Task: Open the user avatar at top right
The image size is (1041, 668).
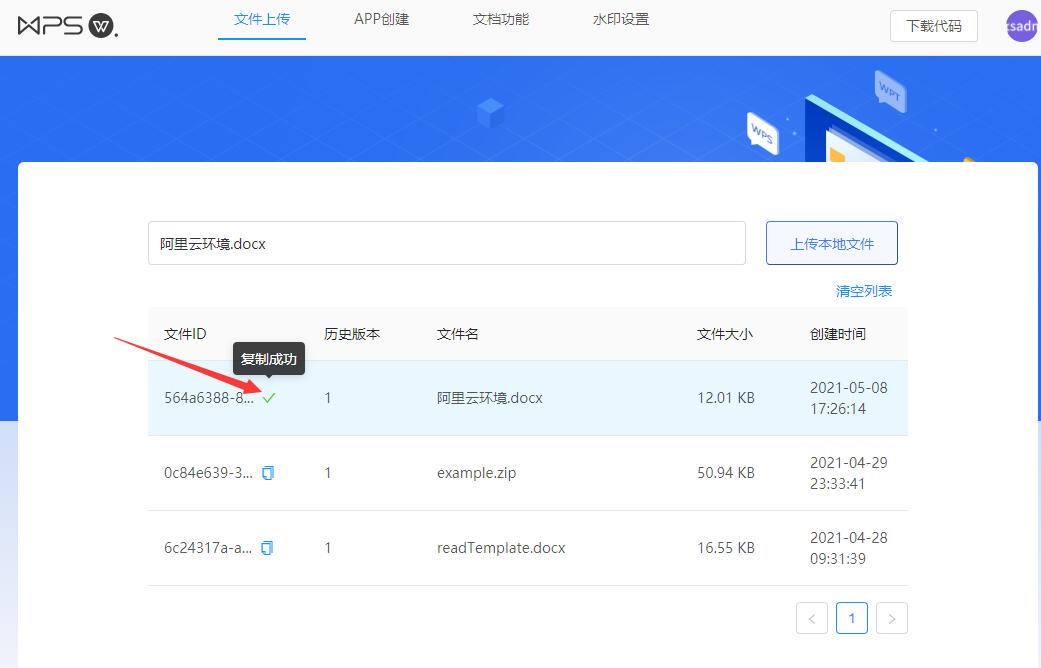Action: coord(1021,26)
